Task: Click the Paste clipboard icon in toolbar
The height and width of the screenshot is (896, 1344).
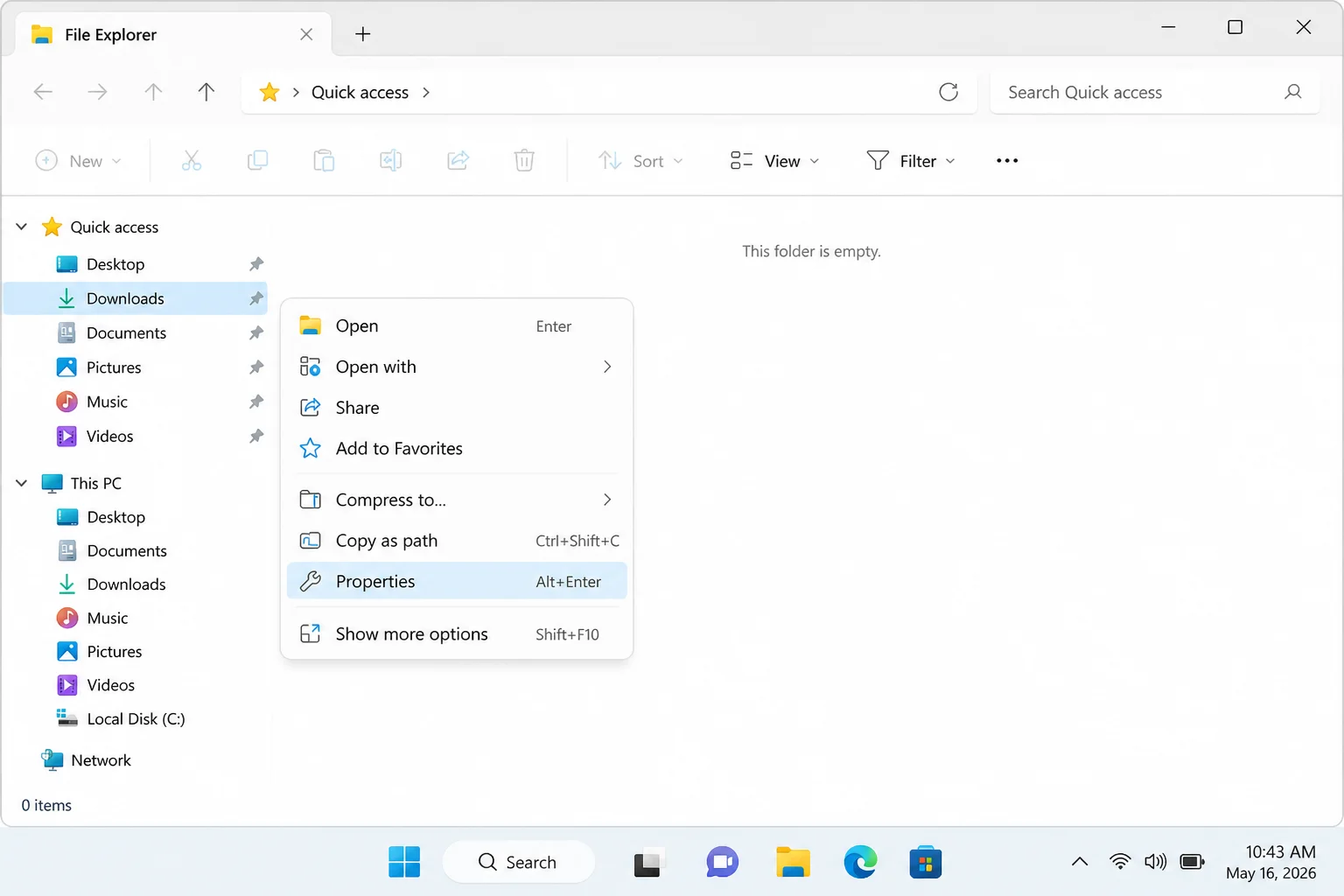Action: point(324,160)
